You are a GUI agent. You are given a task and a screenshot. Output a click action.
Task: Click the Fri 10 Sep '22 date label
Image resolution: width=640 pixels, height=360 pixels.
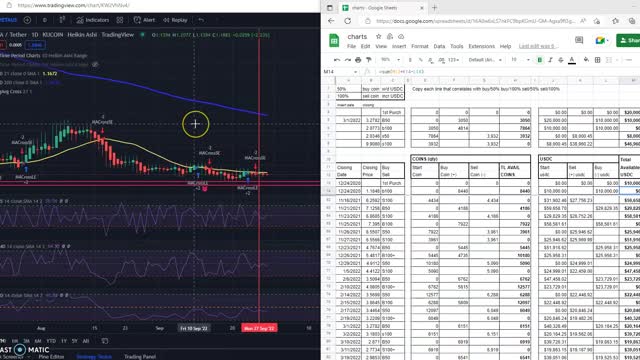pos(194,328)
